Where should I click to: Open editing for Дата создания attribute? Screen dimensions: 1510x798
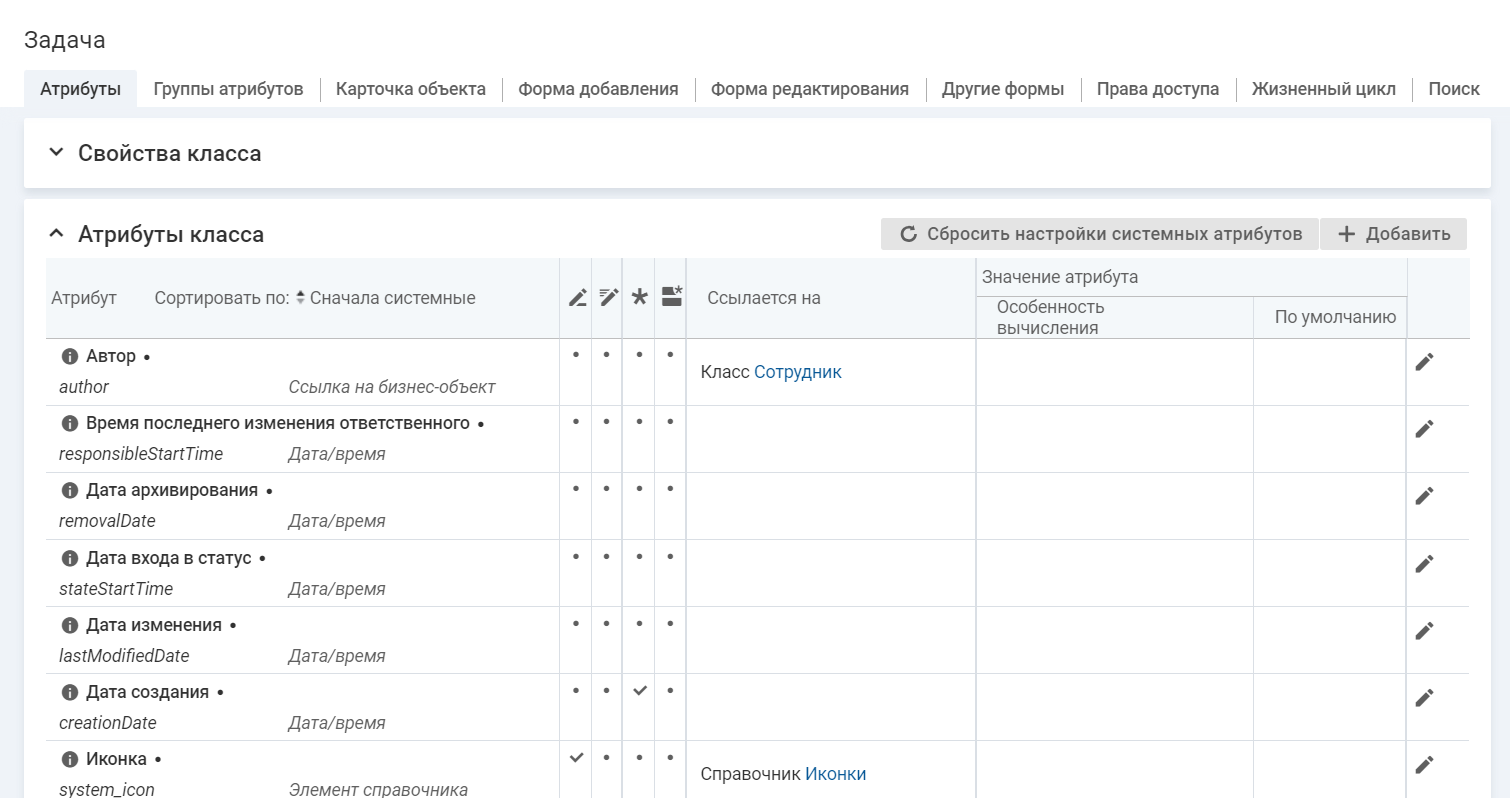pos(1424,698)
